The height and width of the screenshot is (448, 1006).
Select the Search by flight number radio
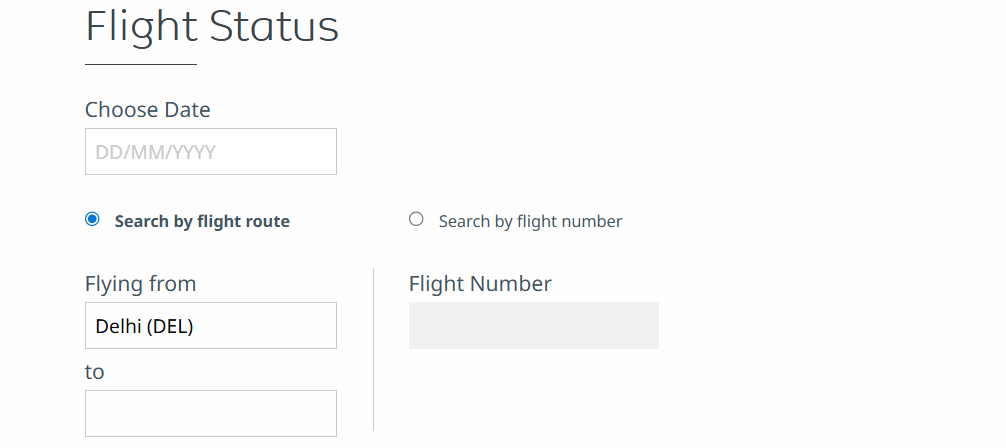416,219
